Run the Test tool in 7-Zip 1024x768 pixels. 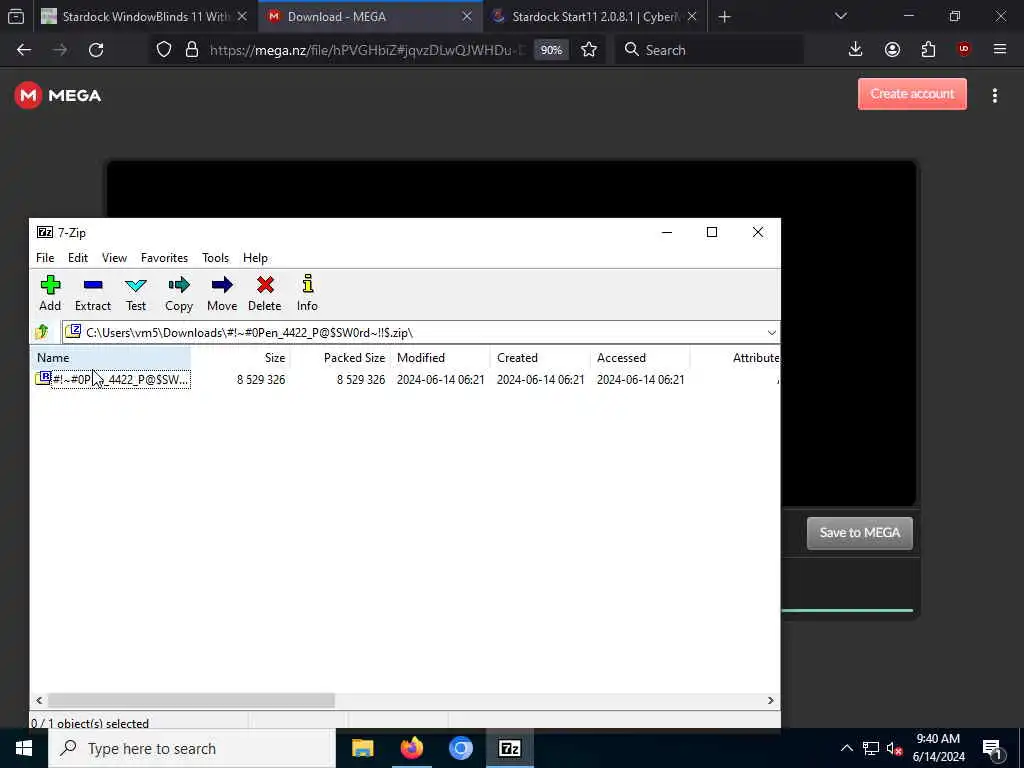point(136,293)
